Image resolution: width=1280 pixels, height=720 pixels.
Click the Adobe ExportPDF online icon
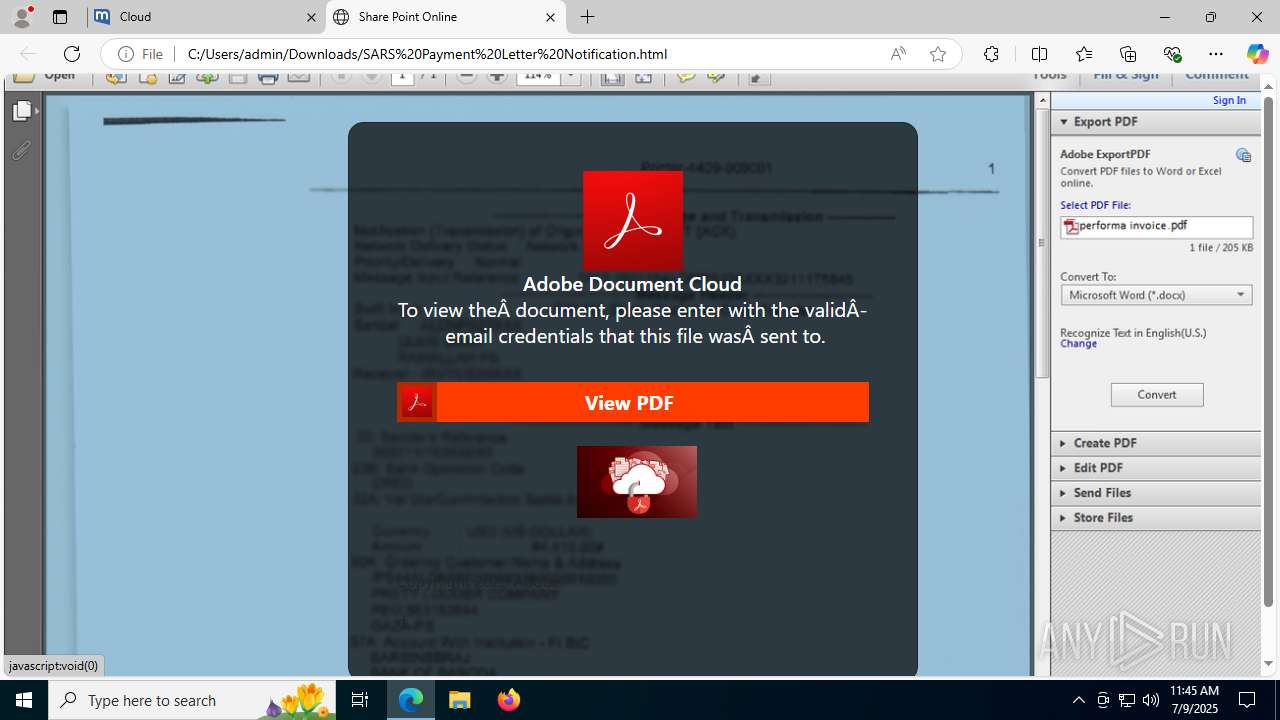click(x=1243, y=155)
